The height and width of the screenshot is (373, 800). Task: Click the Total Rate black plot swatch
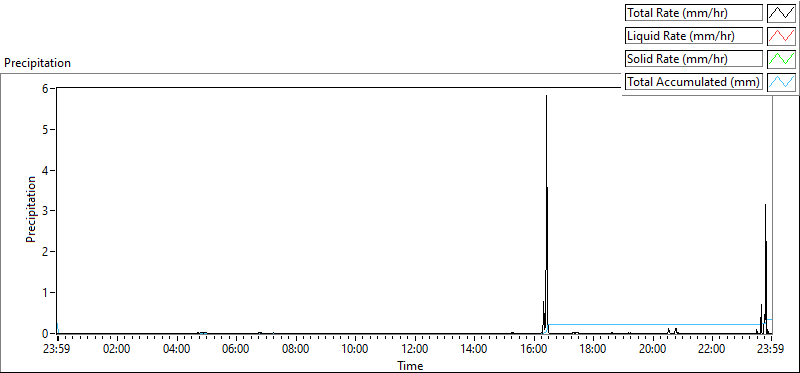pos(782,13)
